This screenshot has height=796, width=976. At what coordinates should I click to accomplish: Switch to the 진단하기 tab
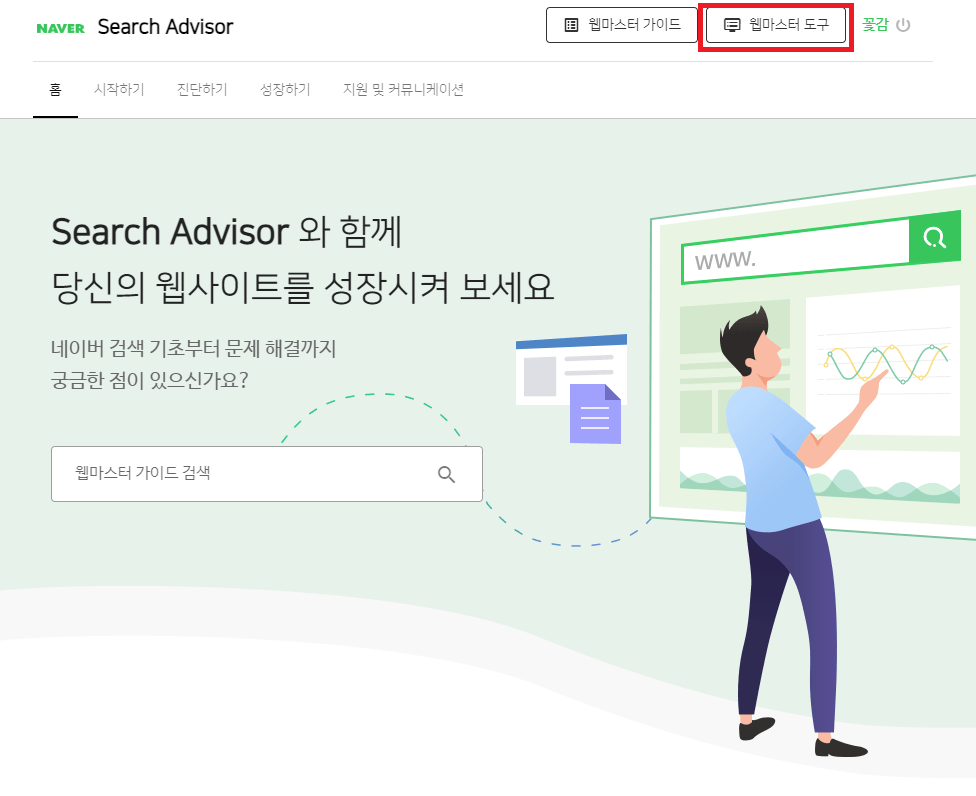coord(202,90)
